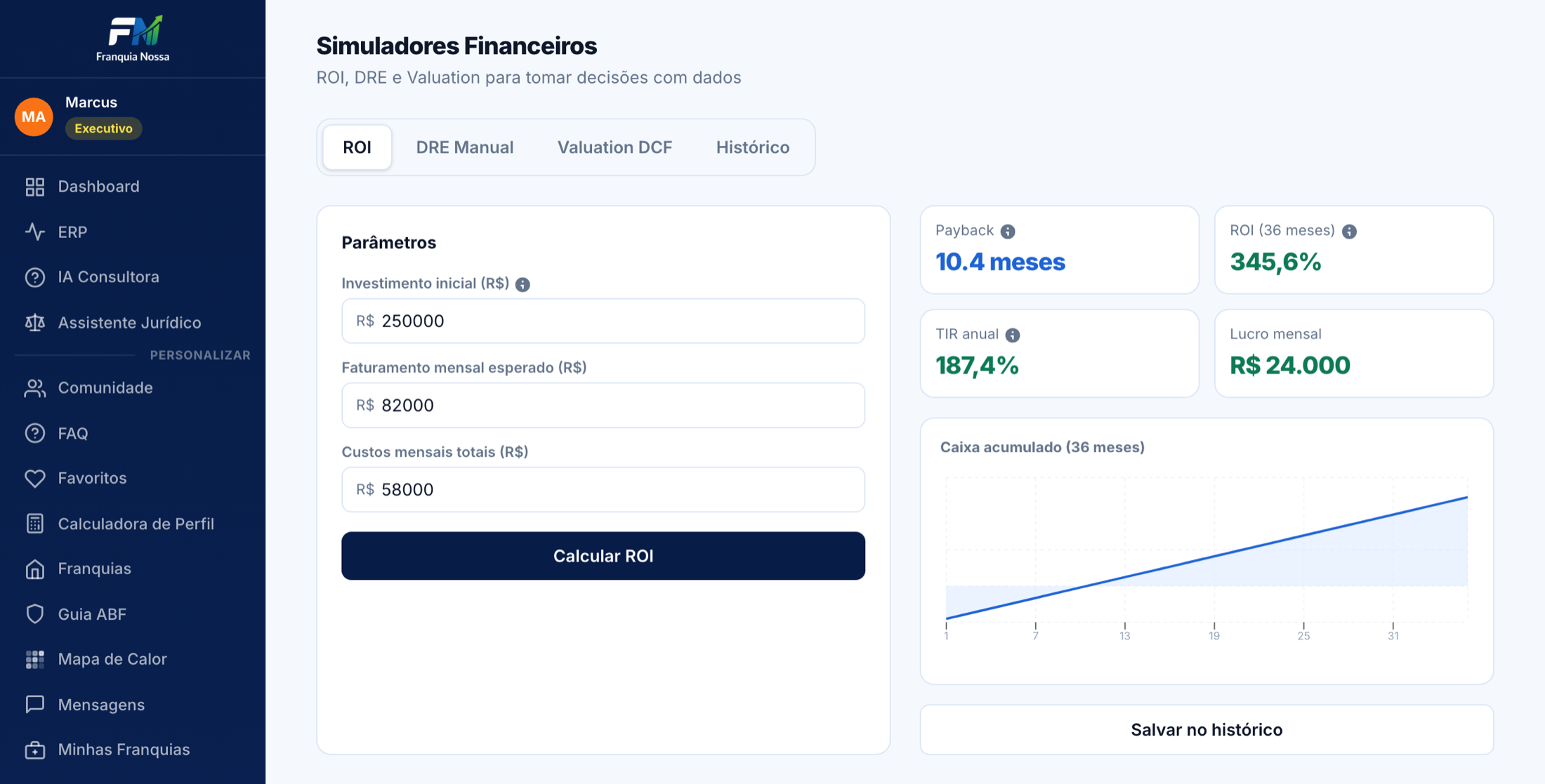Click the Dashboard grid icon
This screenshot has height=784, width=1545.
pos(34,187)
